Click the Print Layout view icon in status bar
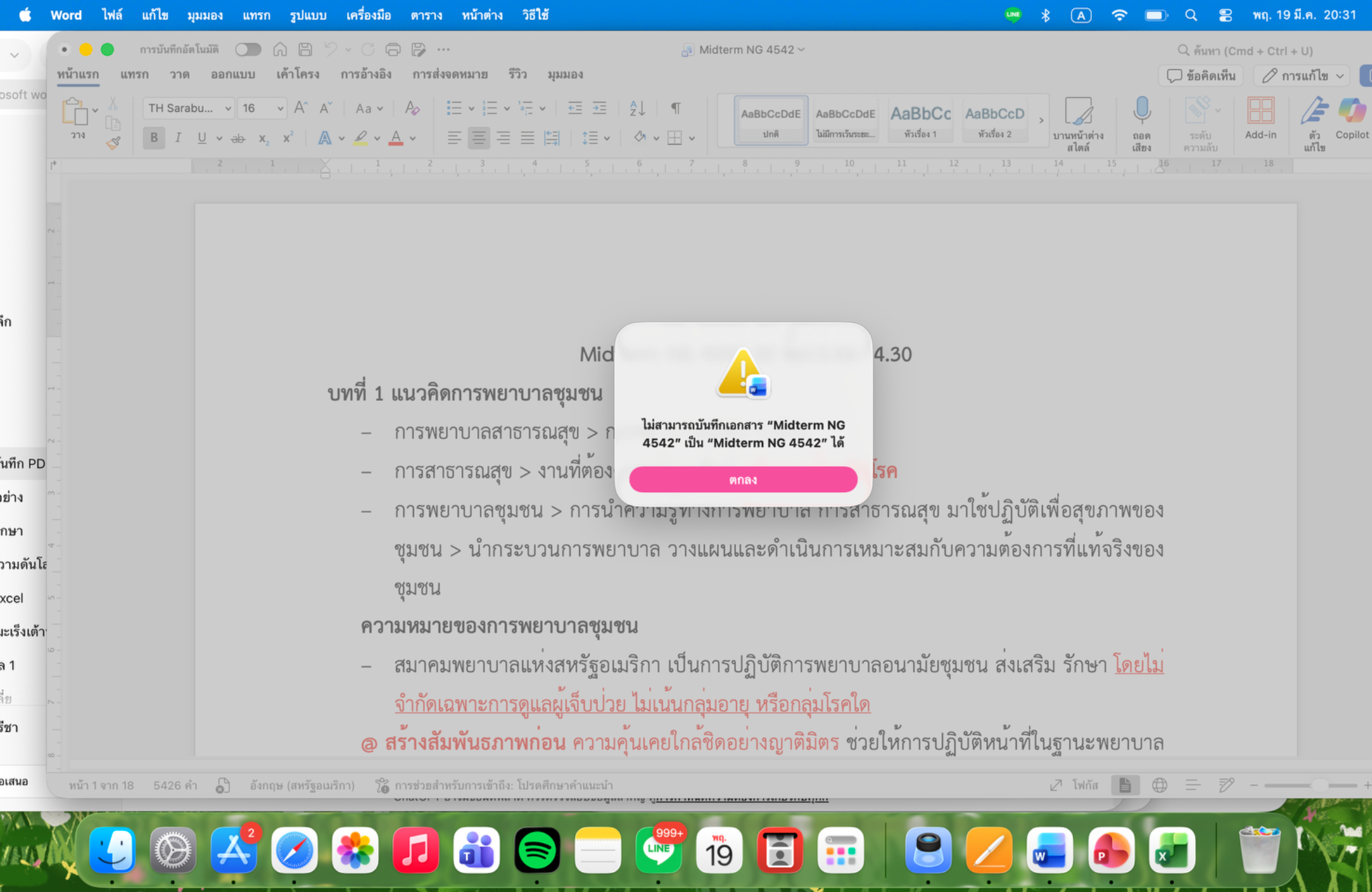The width and height of the screenshot is (1372, 892). [1125, 785]
